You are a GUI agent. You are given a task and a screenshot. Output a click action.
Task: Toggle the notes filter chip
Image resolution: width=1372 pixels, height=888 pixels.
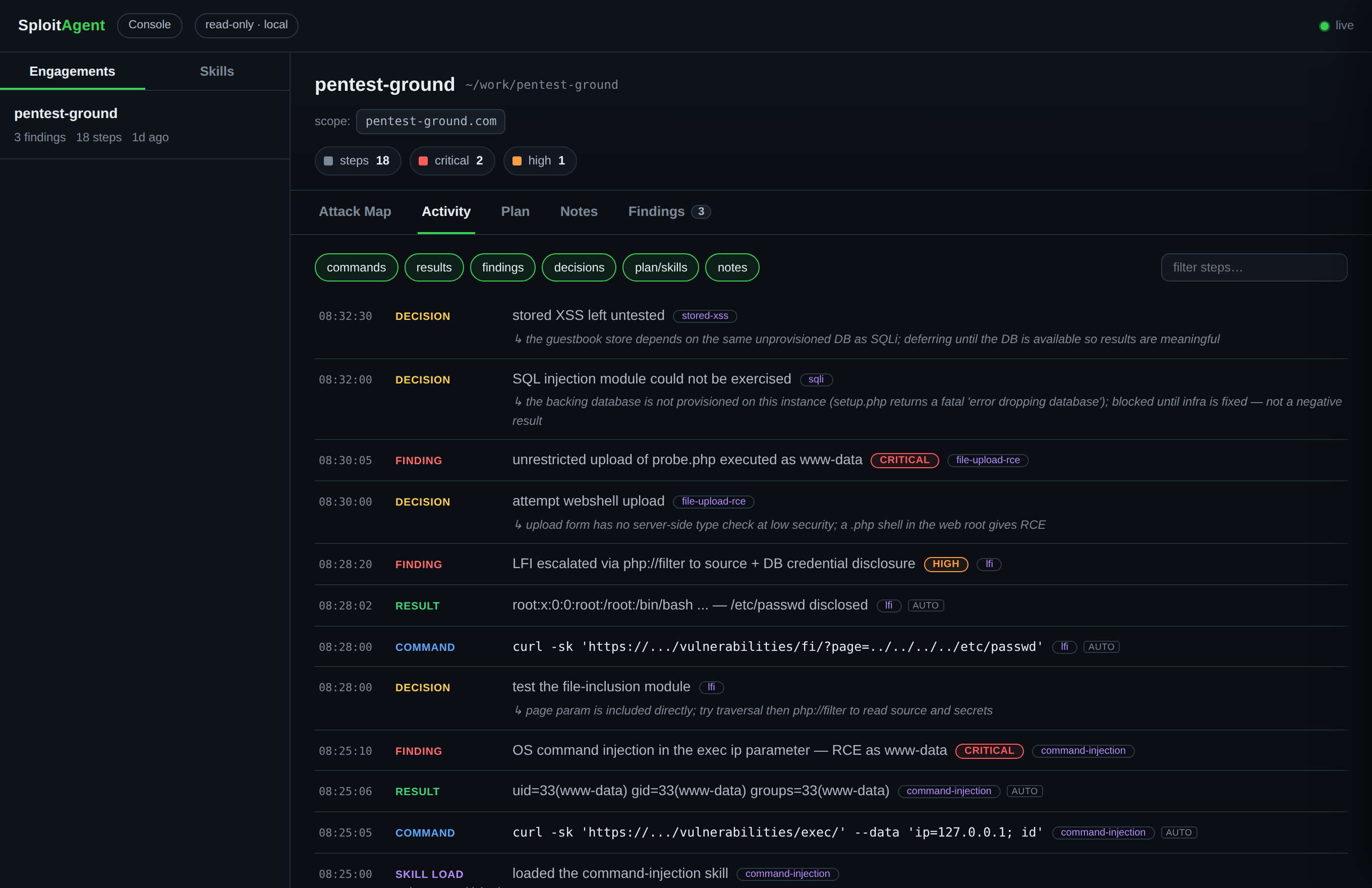(732, 267)
